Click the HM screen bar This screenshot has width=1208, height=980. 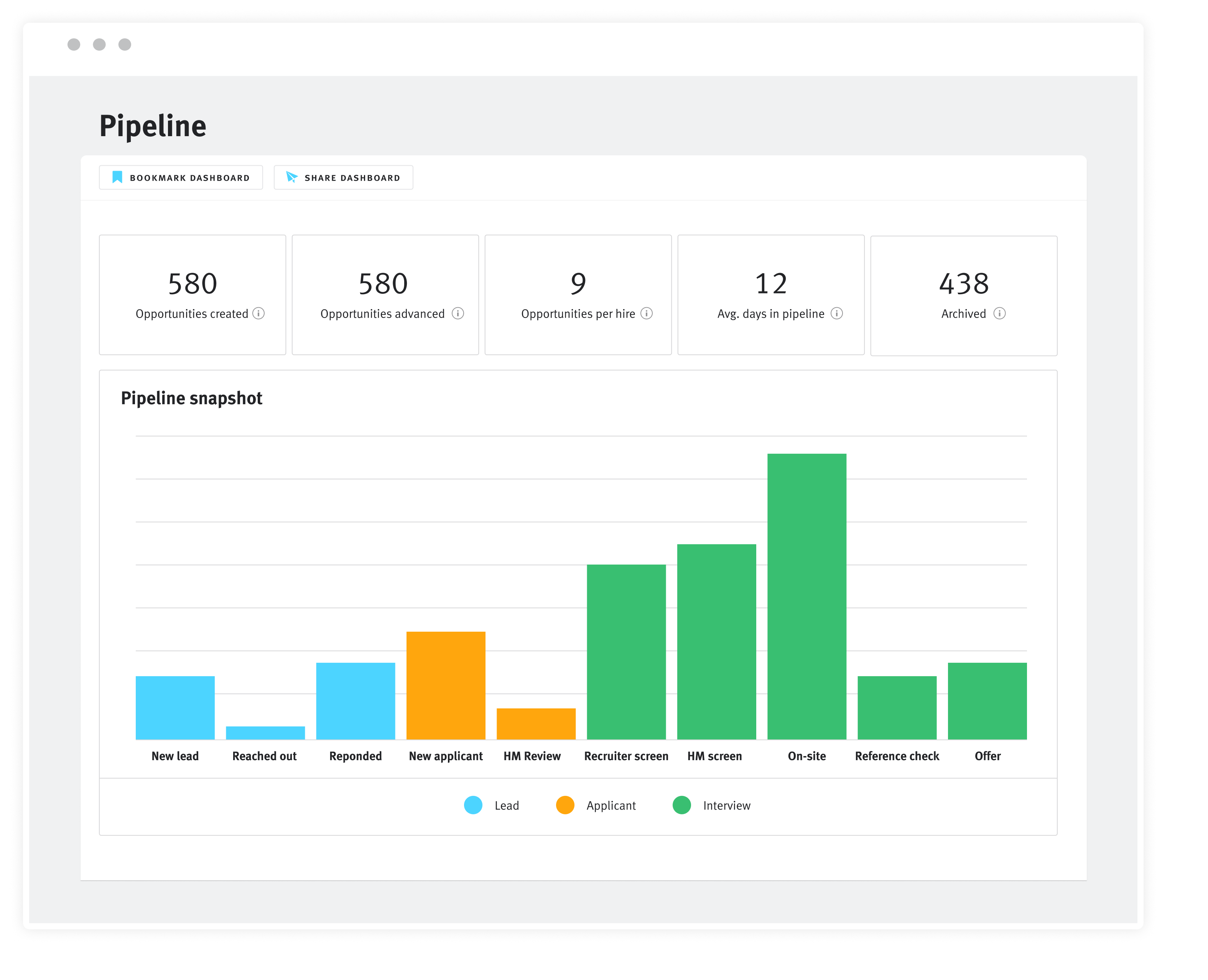(716, 641)
